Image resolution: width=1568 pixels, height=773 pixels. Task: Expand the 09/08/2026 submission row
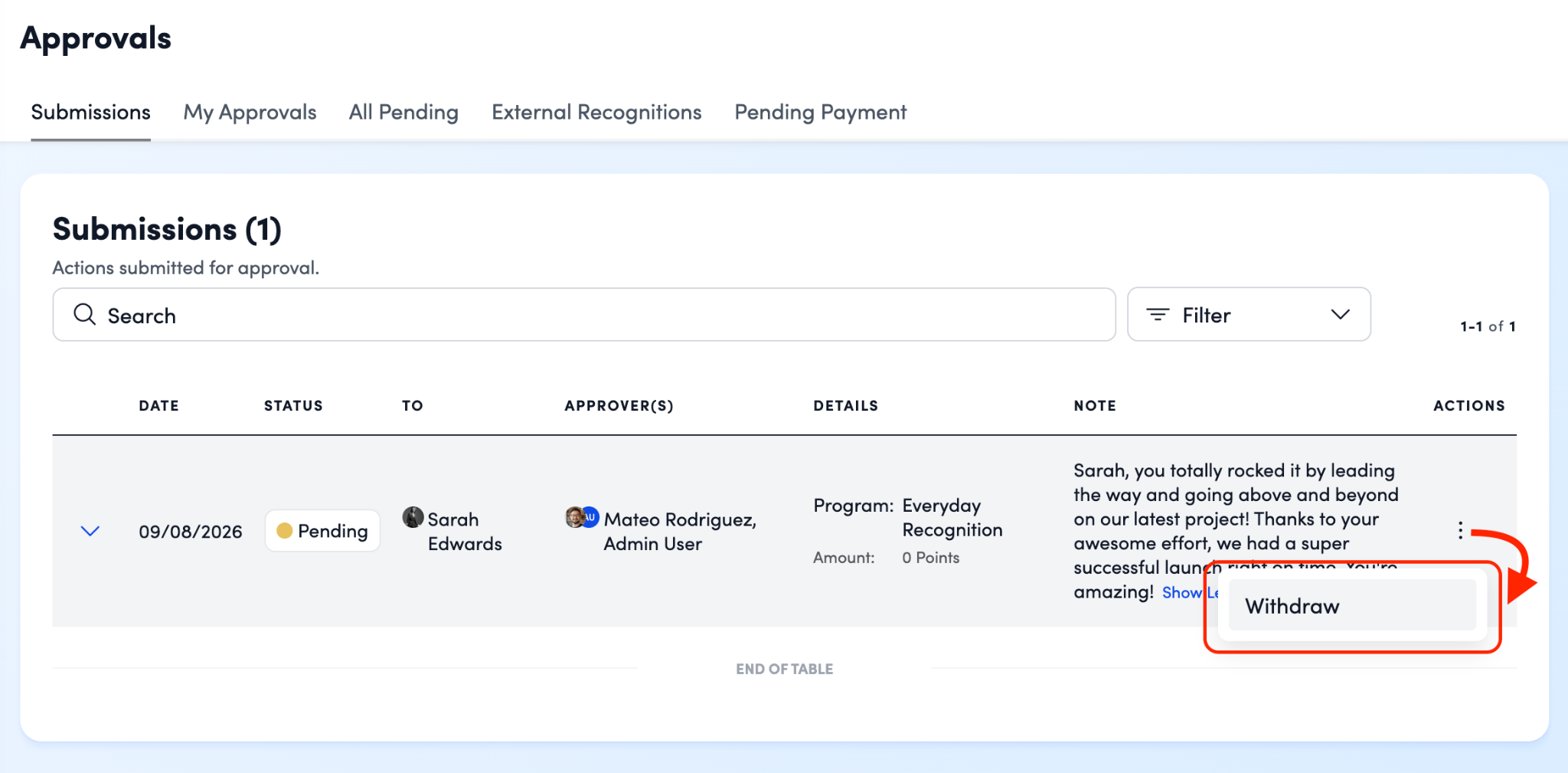coord(90,531)
